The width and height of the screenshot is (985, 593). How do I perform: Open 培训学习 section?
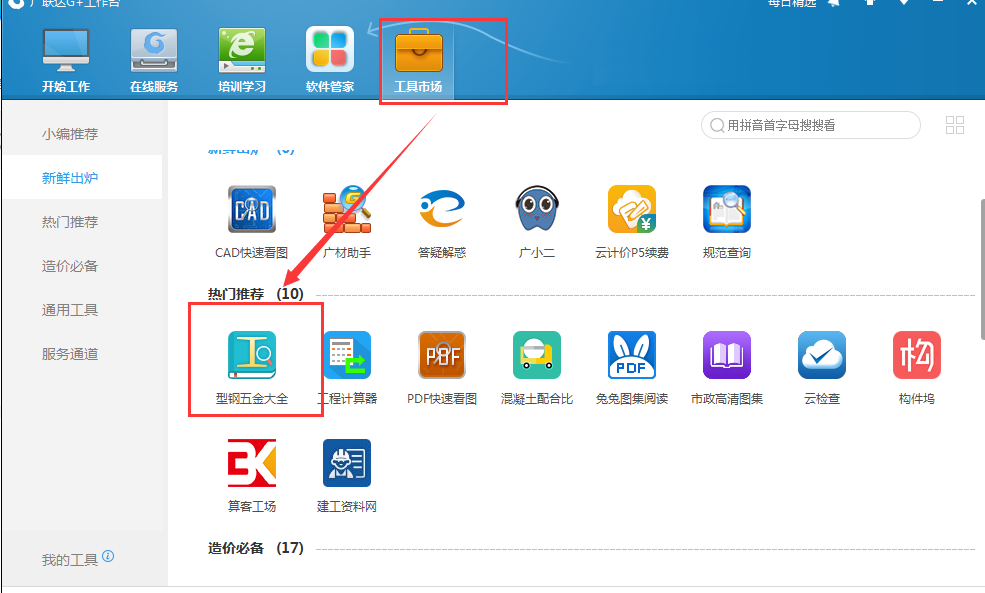(x=242, y=61)
